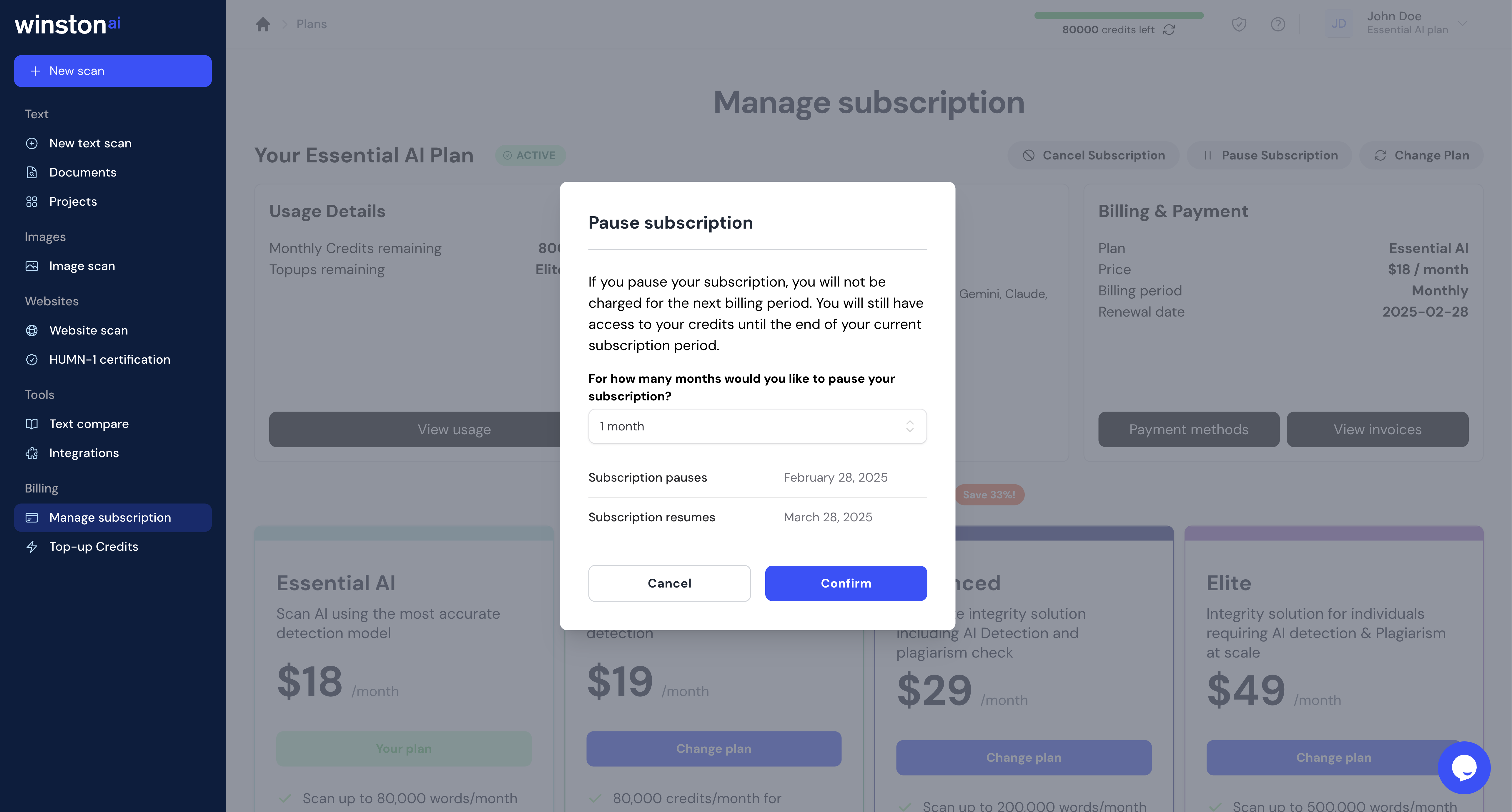1512x812 pixels.
Task: Expand the John Doe account menu chevron
Action: [1463, 24]
